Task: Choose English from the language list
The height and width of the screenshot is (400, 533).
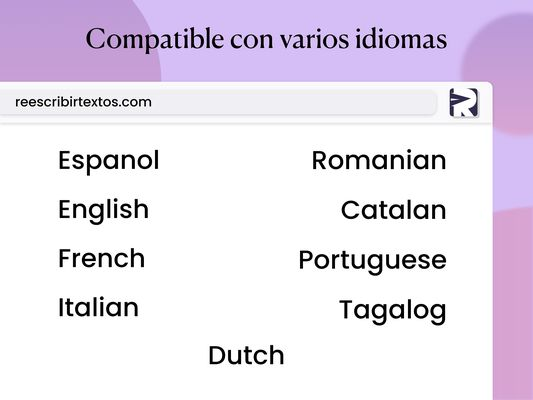Action: (x=104, y=211)
